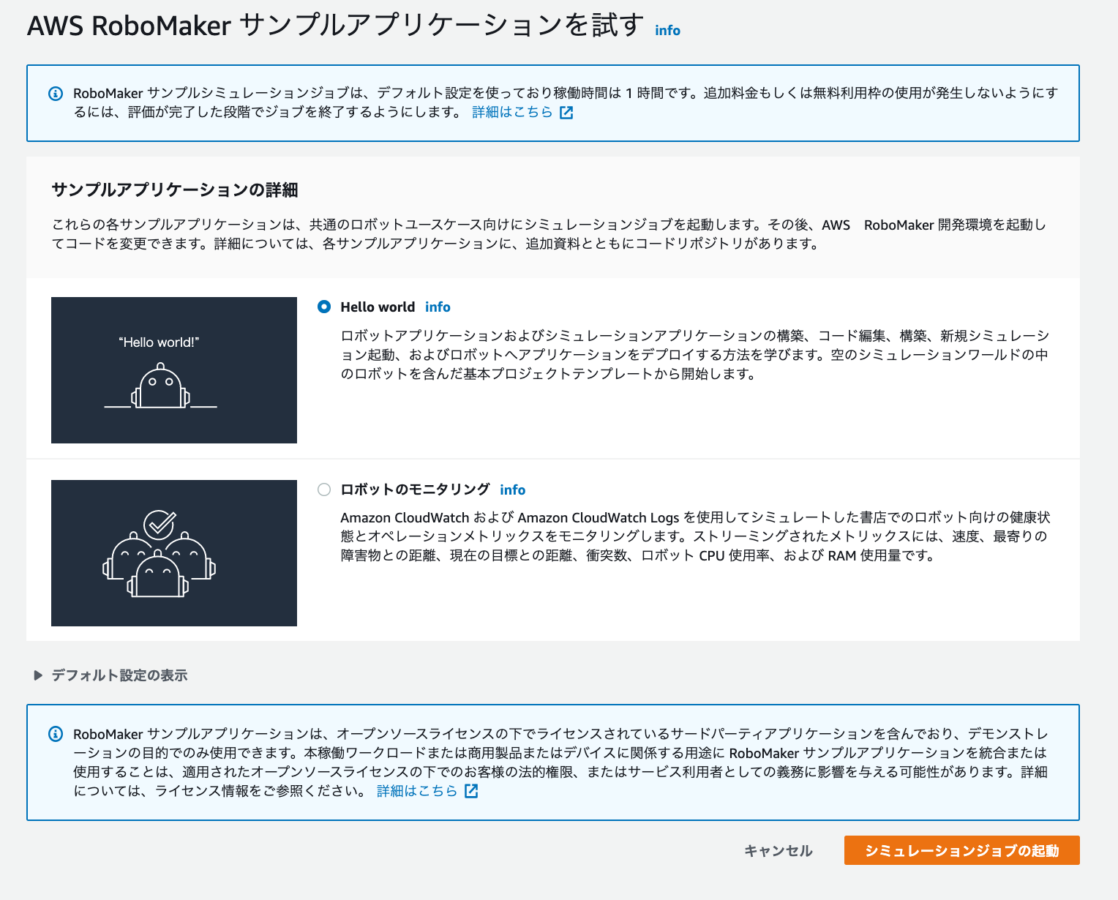Click external link icon in the top notice

pos(566,113)
